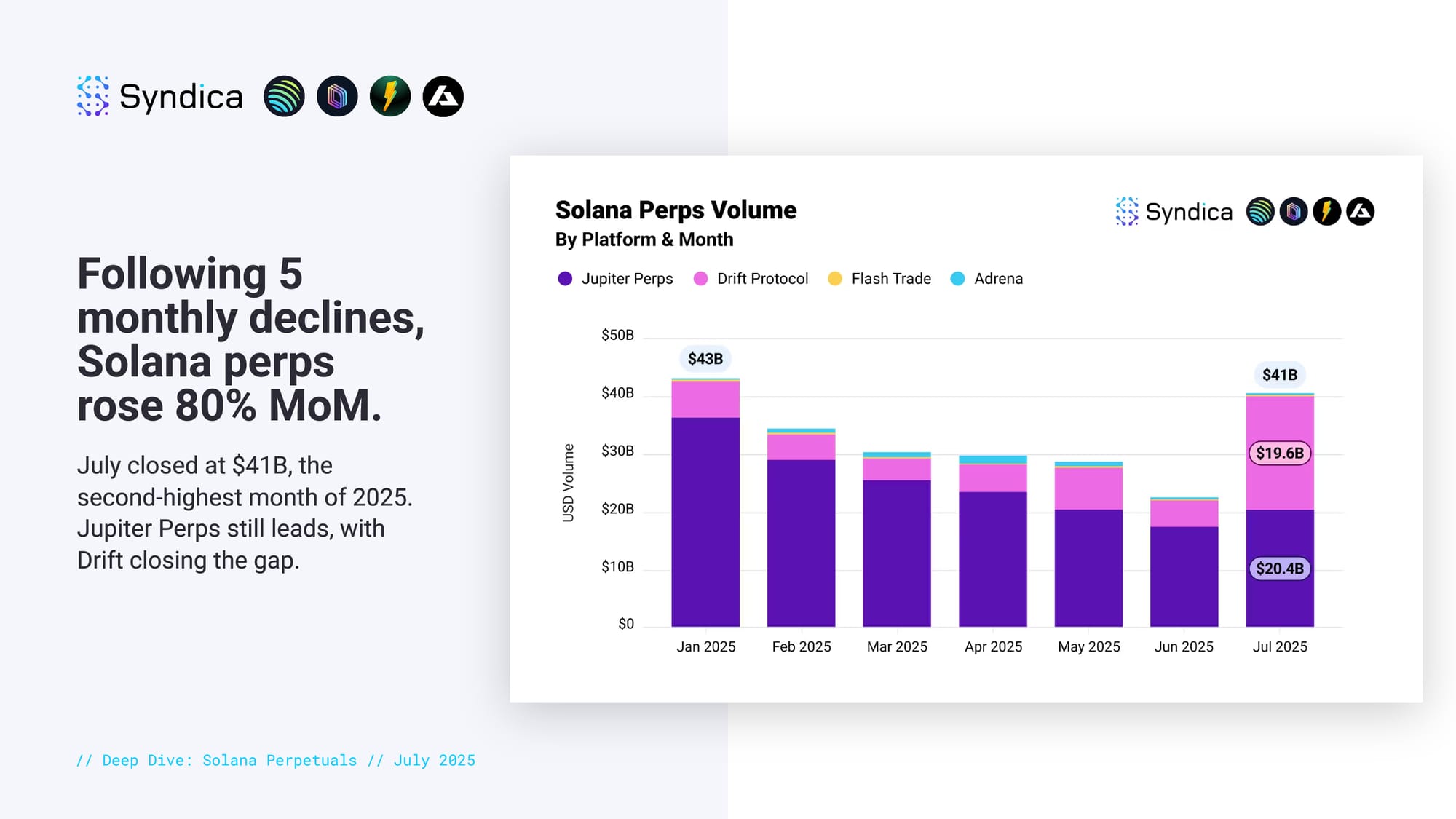Click the $10B y-axis label
Image resolution: width=1456 pixels, height=819 pixels.
tap(617, 566)
